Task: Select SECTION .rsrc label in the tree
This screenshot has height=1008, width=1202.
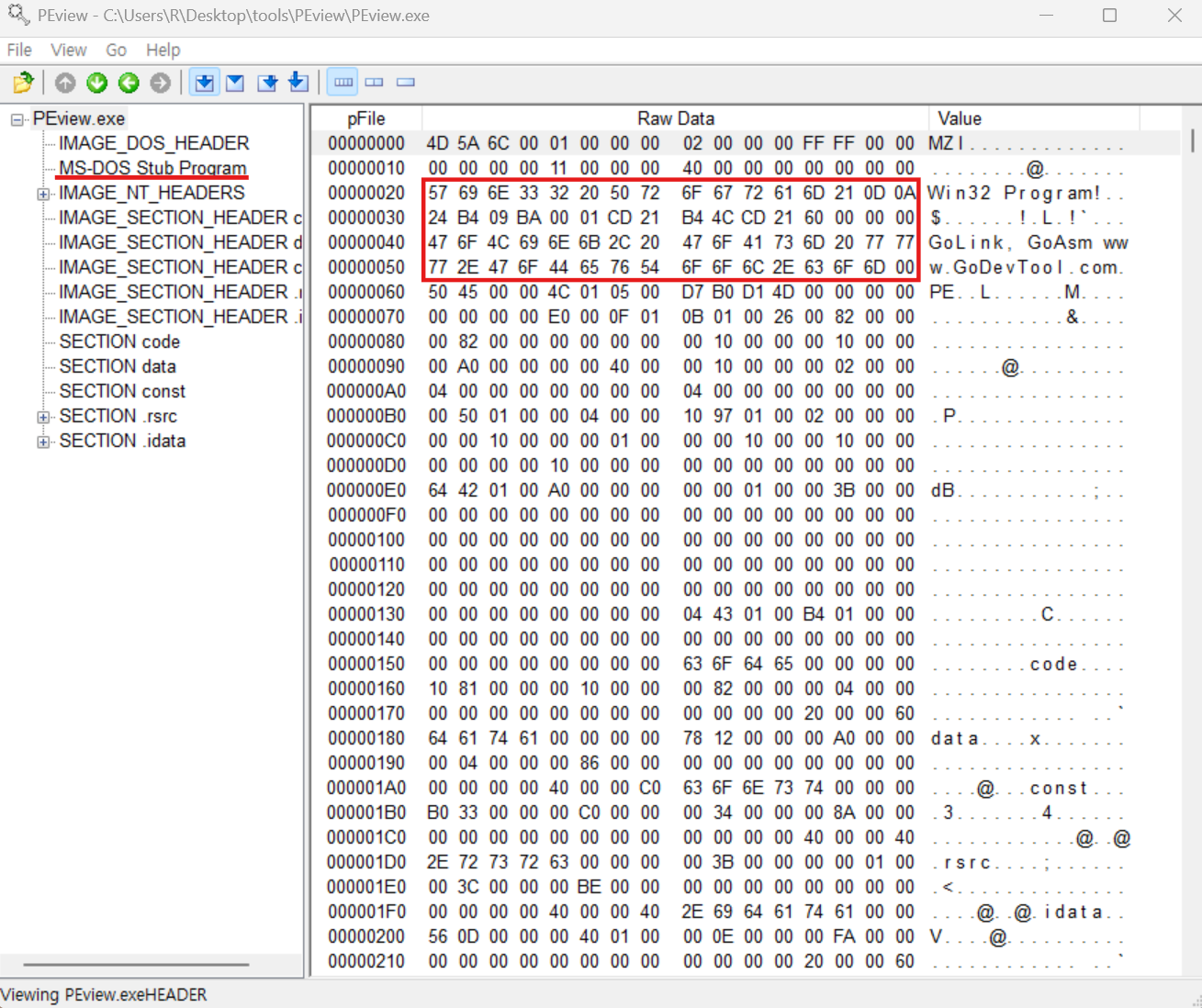Action: pos(118,416)
